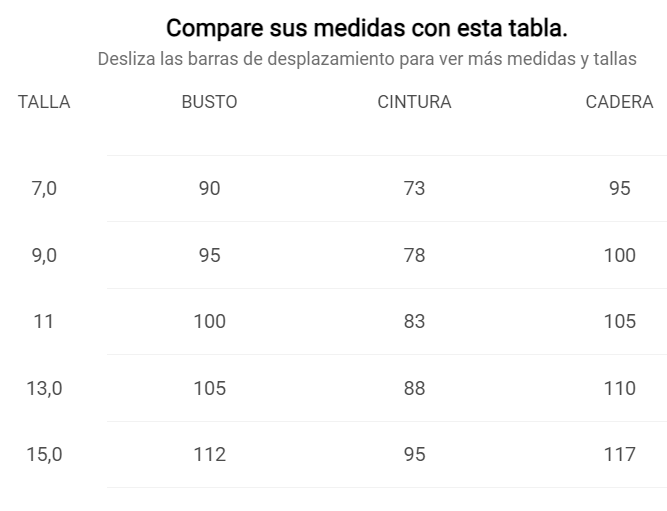The height and width of the screenshot is (511, 667).
Task: Click the BUSTO column header
Action: point(209,102)
